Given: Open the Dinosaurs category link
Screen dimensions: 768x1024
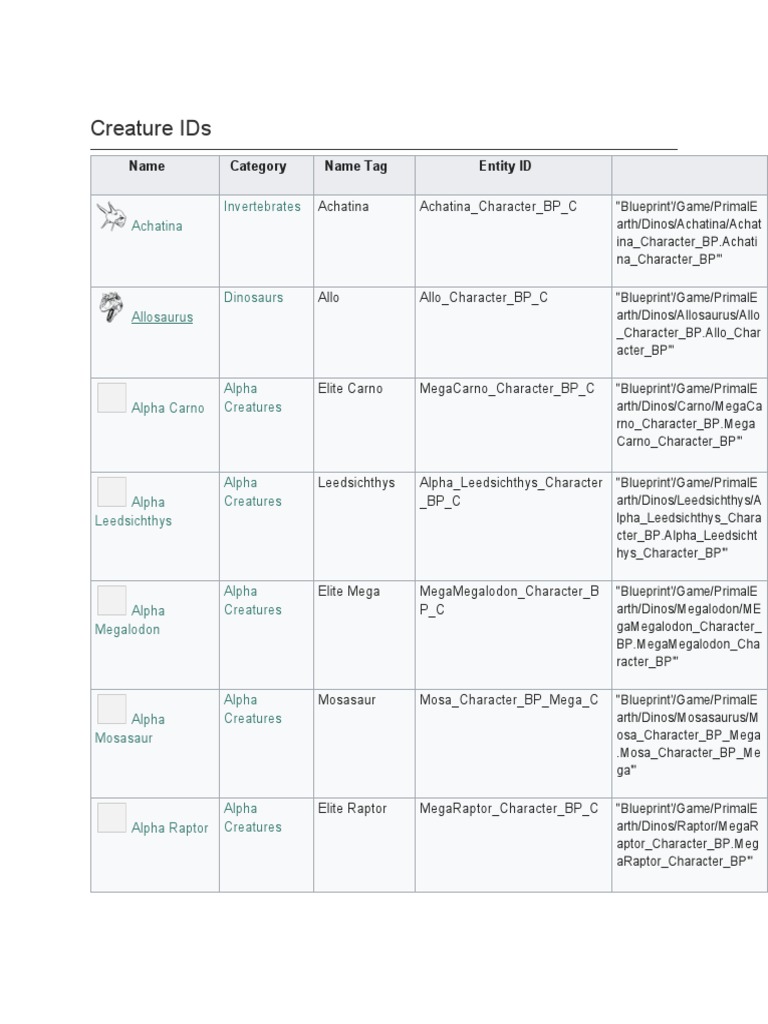Looking at the screenshot, I should click(x=253, y=297).
